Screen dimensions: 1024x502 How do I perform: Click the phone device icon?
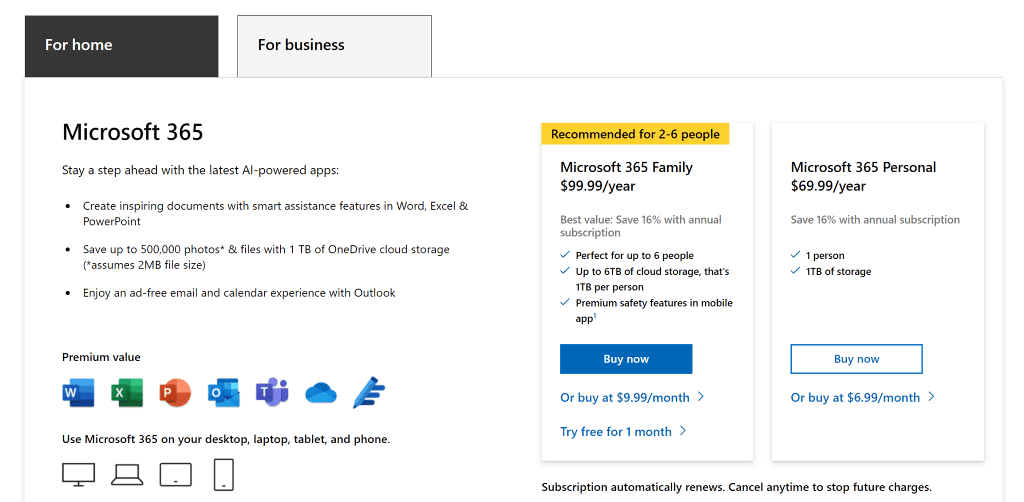(x=224, y=474)
